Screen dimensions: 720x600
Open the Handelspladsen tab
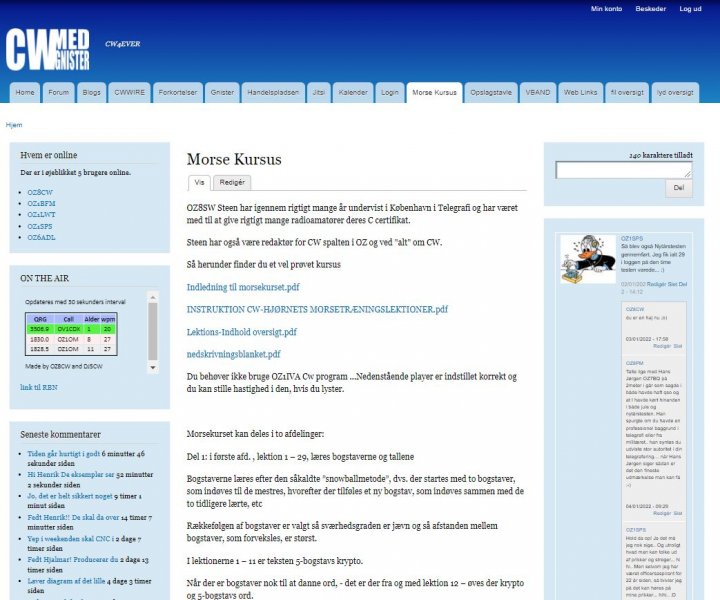(x=273, y=93)
